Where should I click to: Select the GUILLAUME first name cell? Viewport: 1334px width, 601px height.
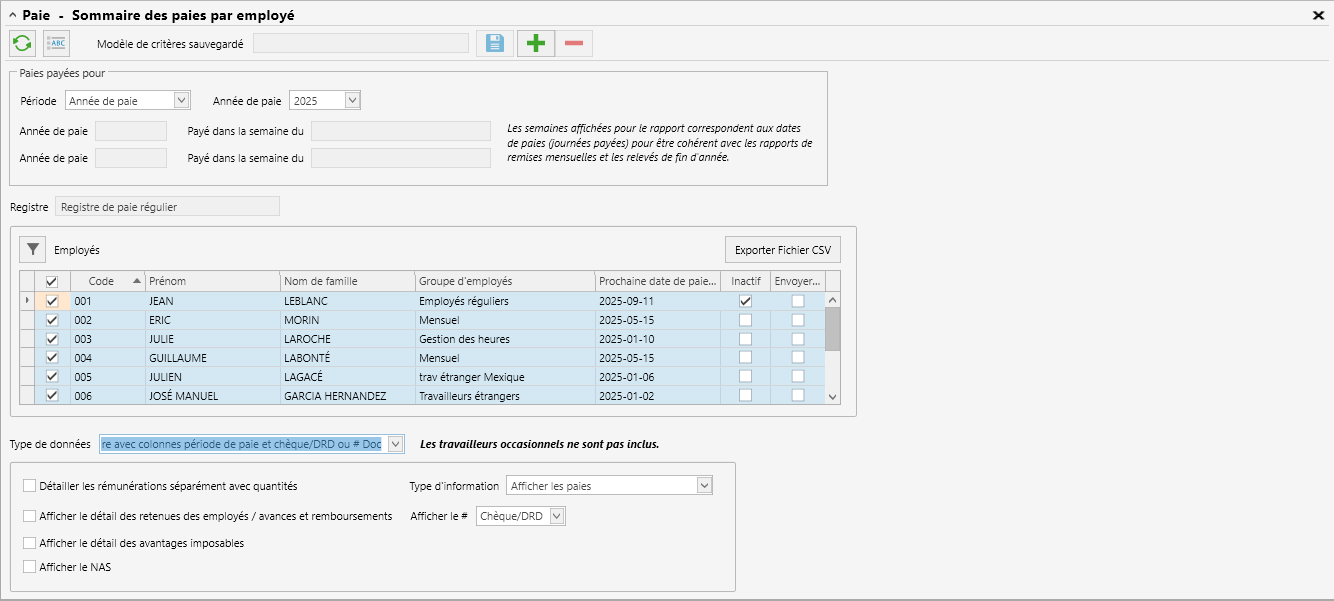coord(212,358)
